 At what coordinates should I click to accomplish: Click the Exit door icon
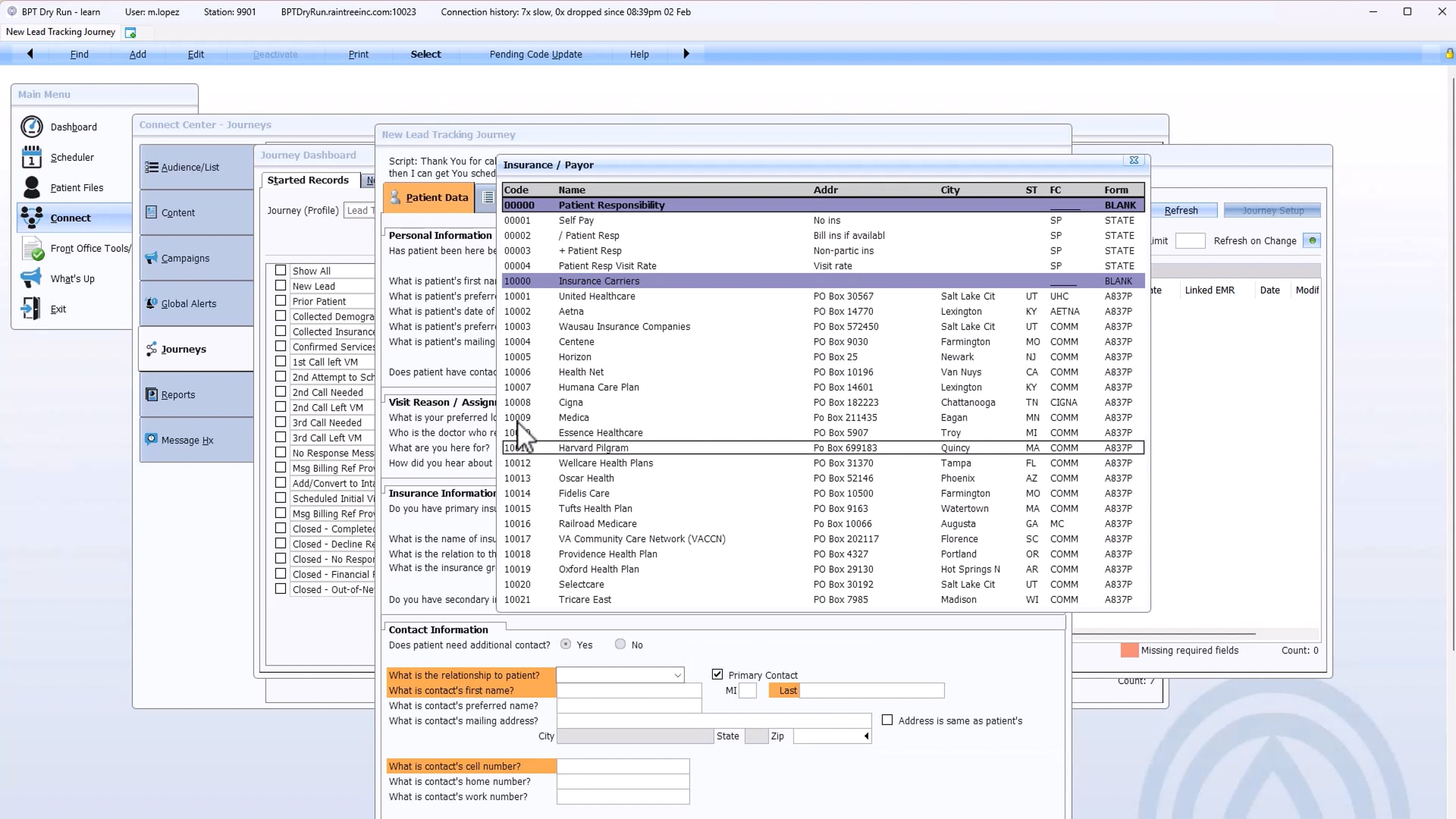[30, 308]
